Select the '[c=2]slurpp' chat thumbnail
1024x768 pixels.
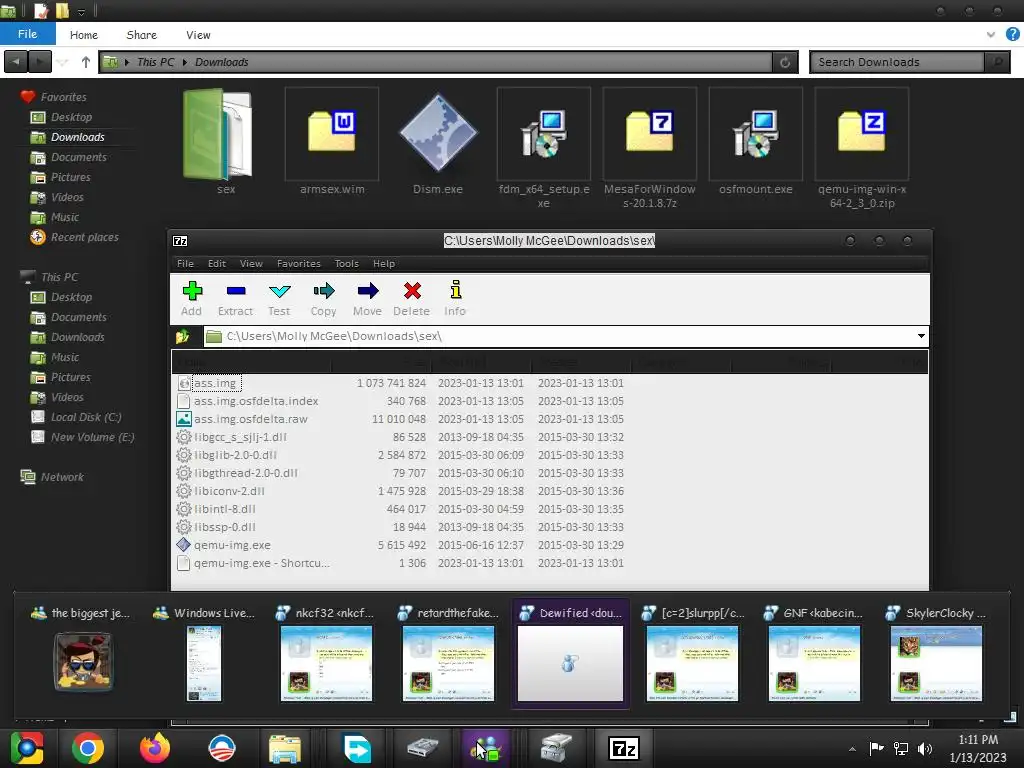tap(692, 653)
